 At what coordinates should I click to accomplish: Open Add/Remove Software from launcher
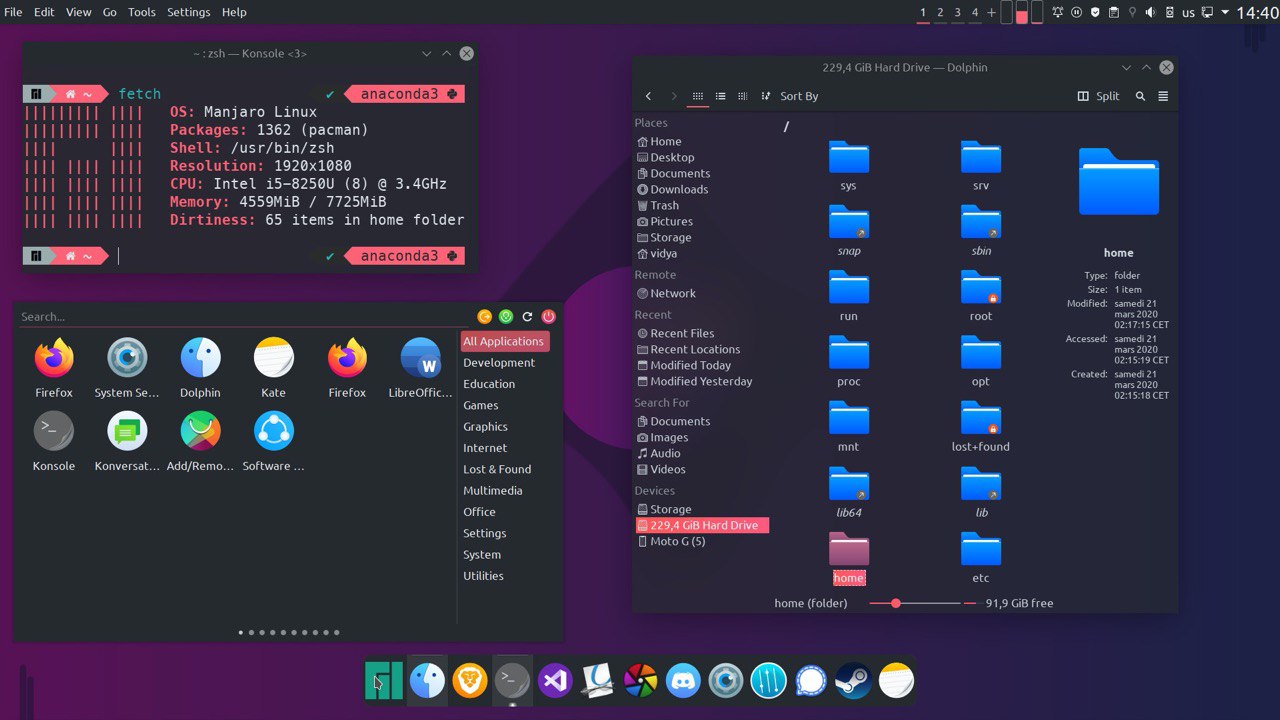coord(200,431)
